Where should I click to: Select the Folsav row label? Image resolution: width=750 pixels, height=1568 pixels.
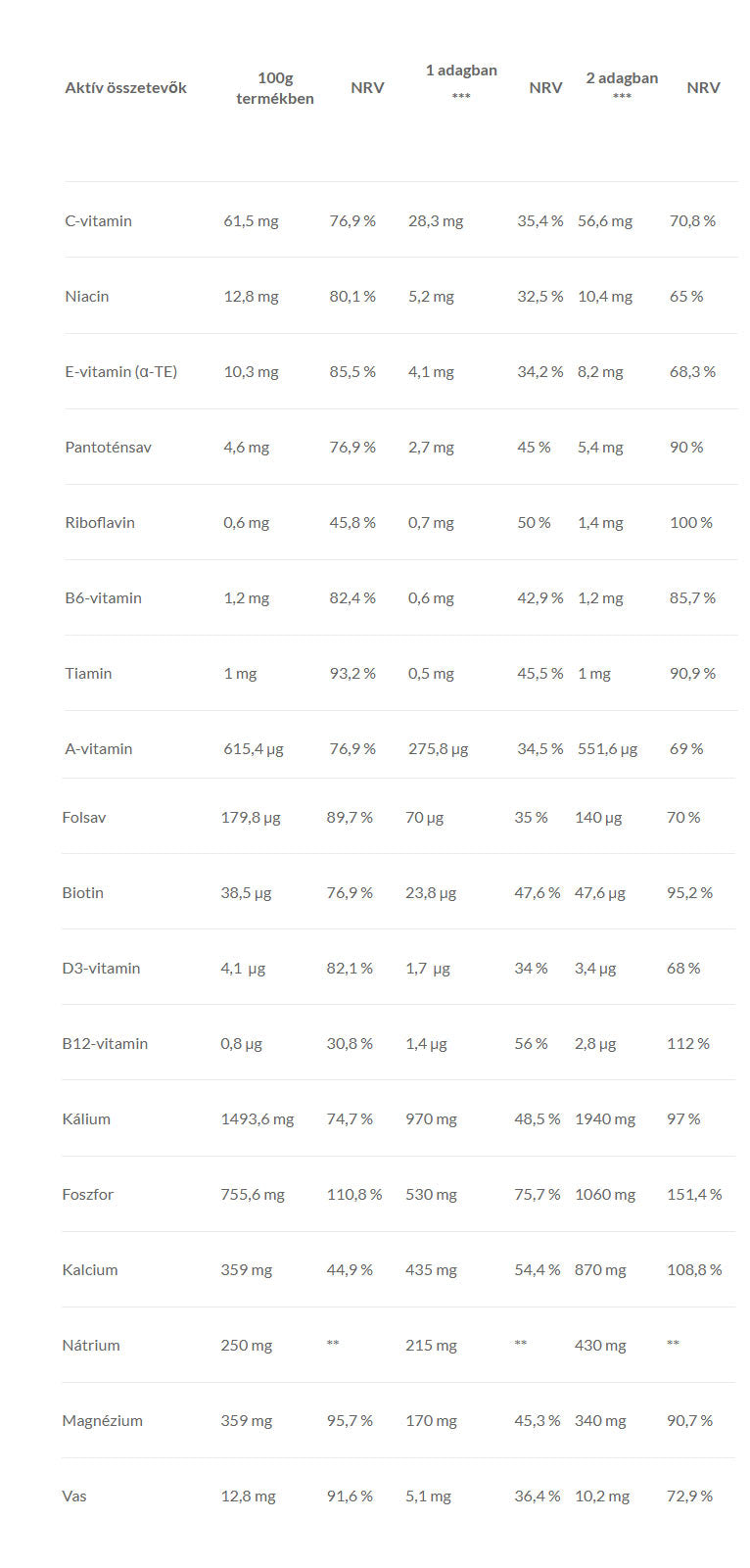point(84,817)
